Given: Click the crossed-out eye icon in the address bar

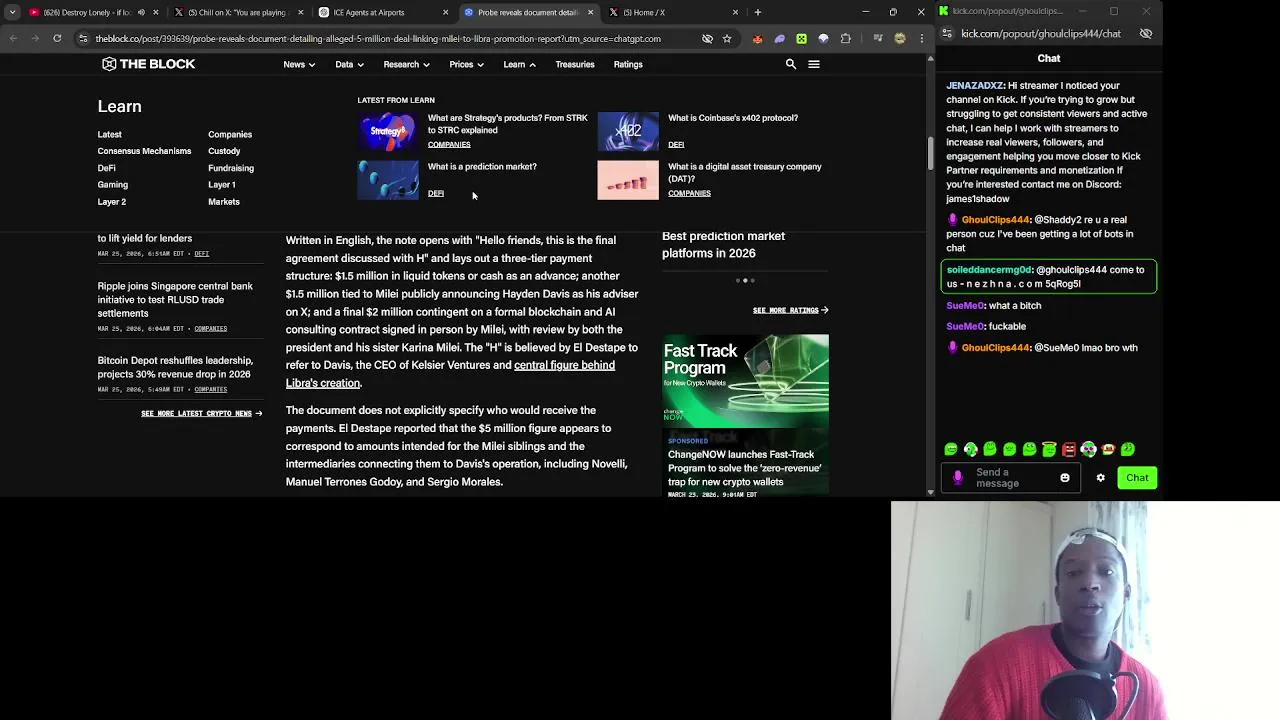Looking at the screenshot, I should [x=707, y=38].
